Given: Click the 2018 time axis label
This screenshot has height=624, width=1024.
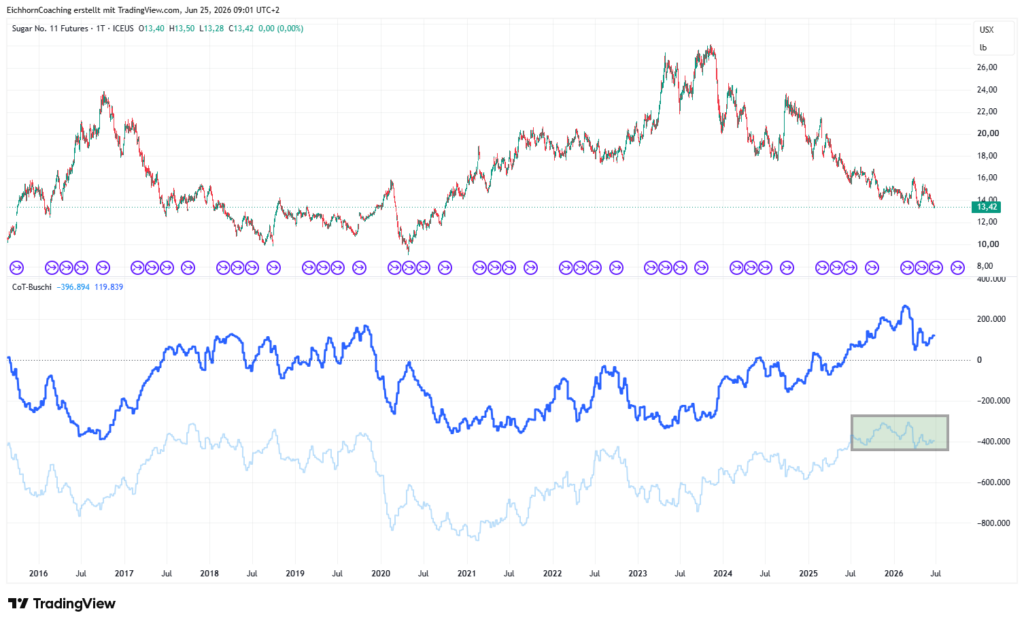Looking at the screenshot, I should click(x=209, y=574).
